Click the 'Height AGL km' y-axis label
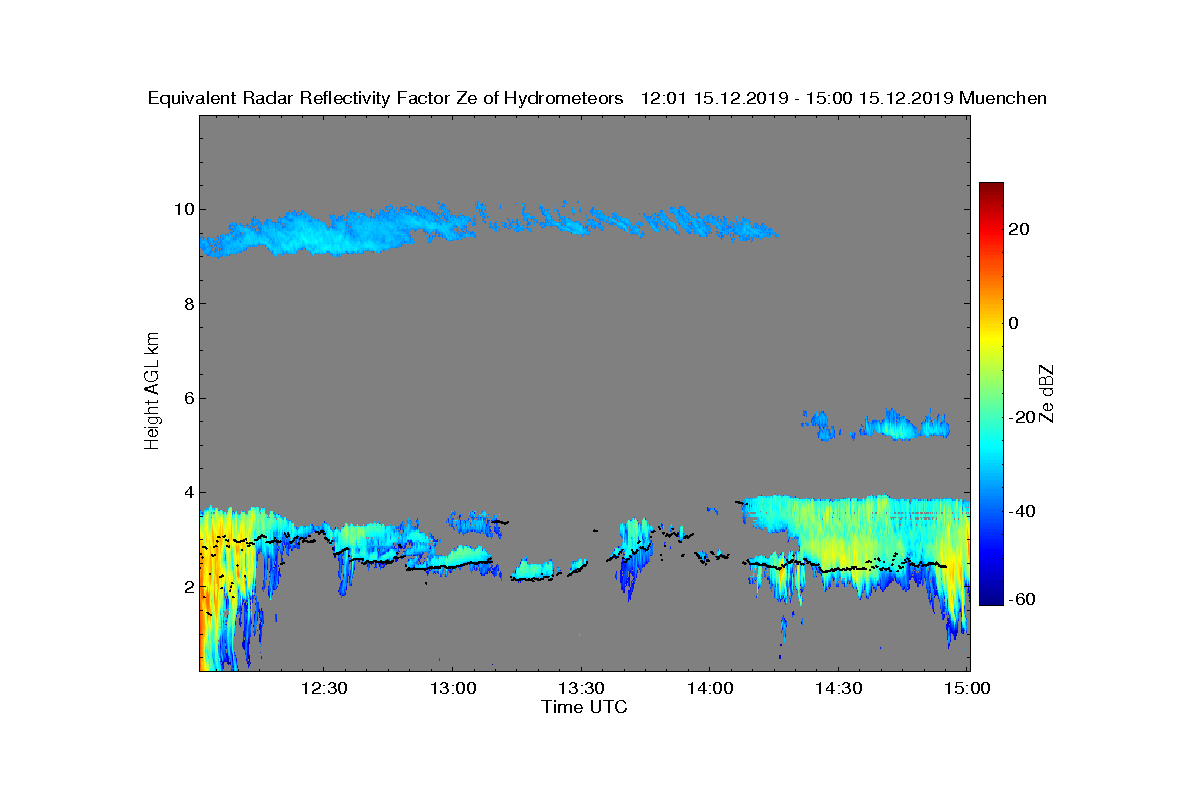The height and width of the screenshot is (800, 1200). pyautogui.click(x=152, y=393)
